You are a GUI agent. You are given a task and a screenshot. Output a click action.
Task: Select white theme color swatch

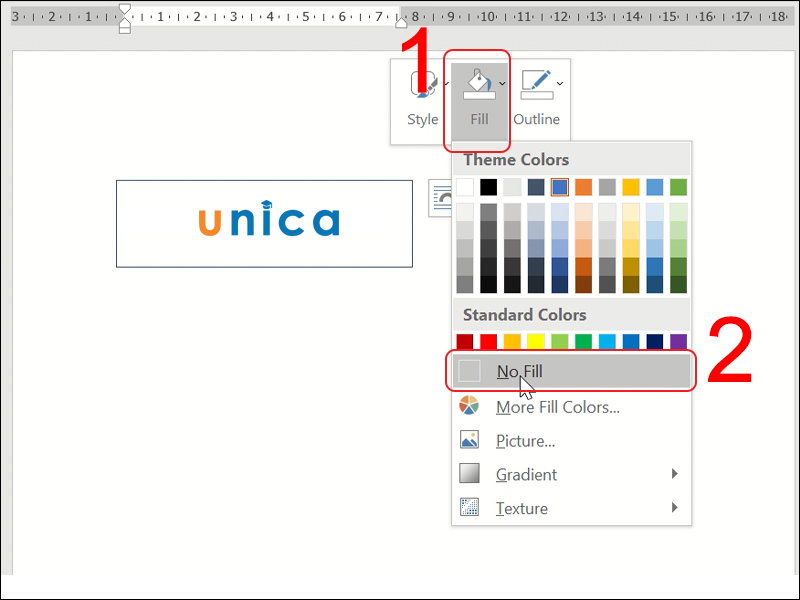click(465, 187)
